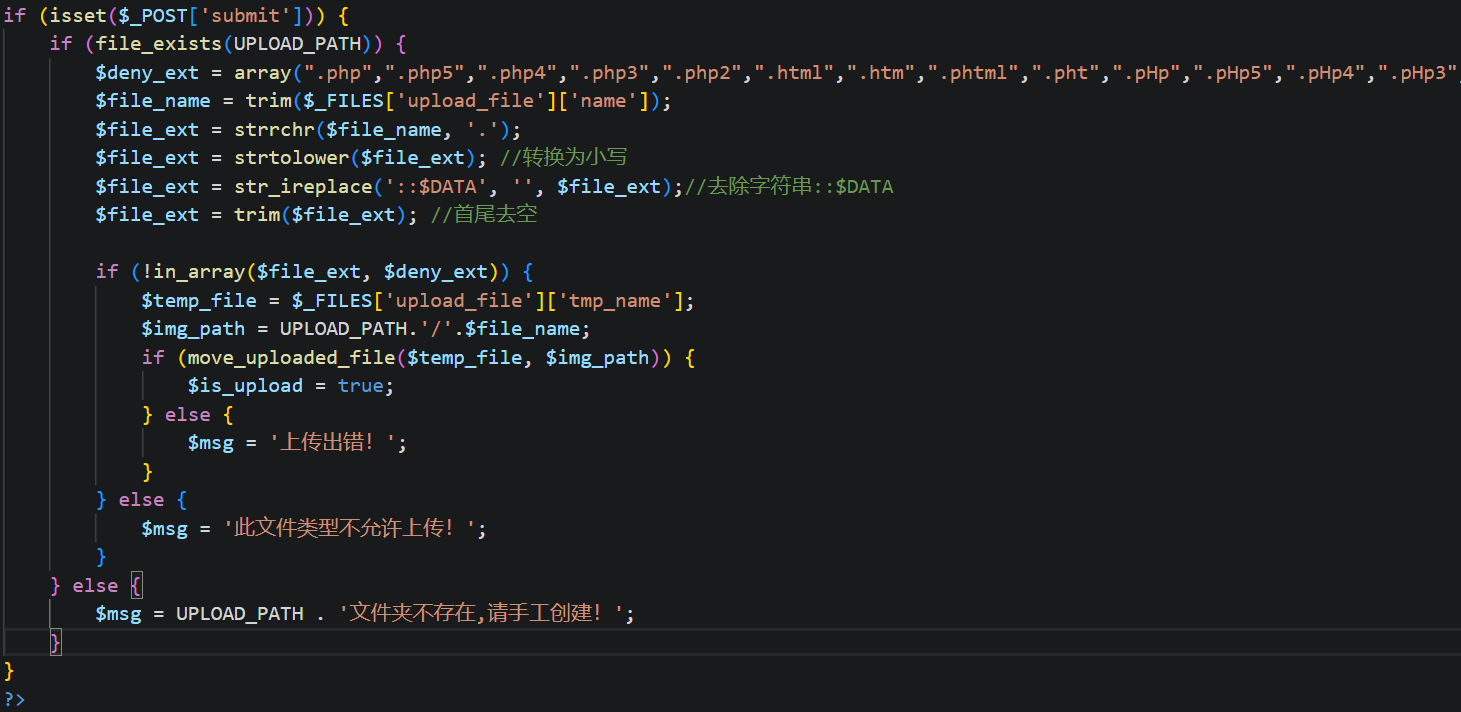Viewport: 1461px width, 712px height.
Task: Click the isset function on the first line
Action: 73,16
